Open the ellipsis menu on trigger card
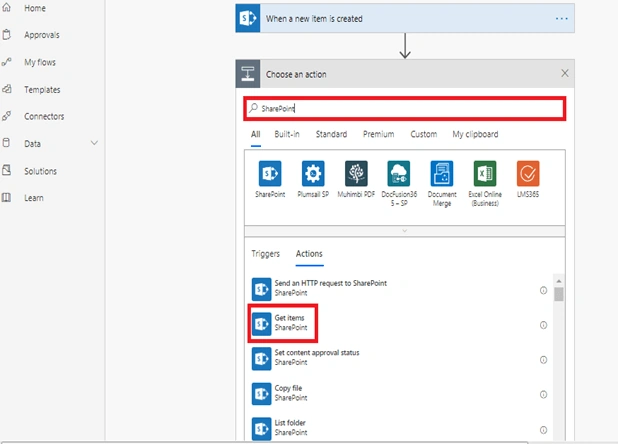This screenshot has height=444, width=618. (x=562, y=19)
